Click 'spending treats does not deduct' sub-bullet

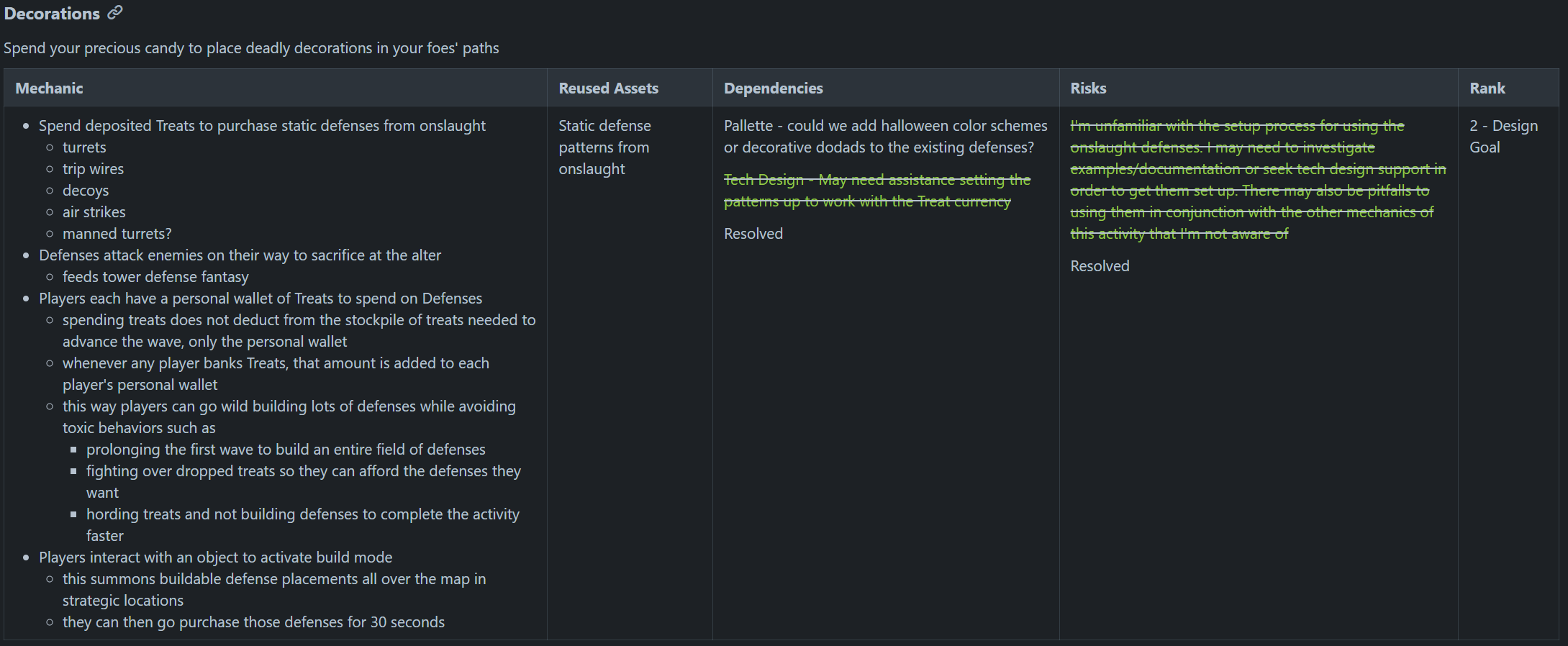[x=299, y=331]
